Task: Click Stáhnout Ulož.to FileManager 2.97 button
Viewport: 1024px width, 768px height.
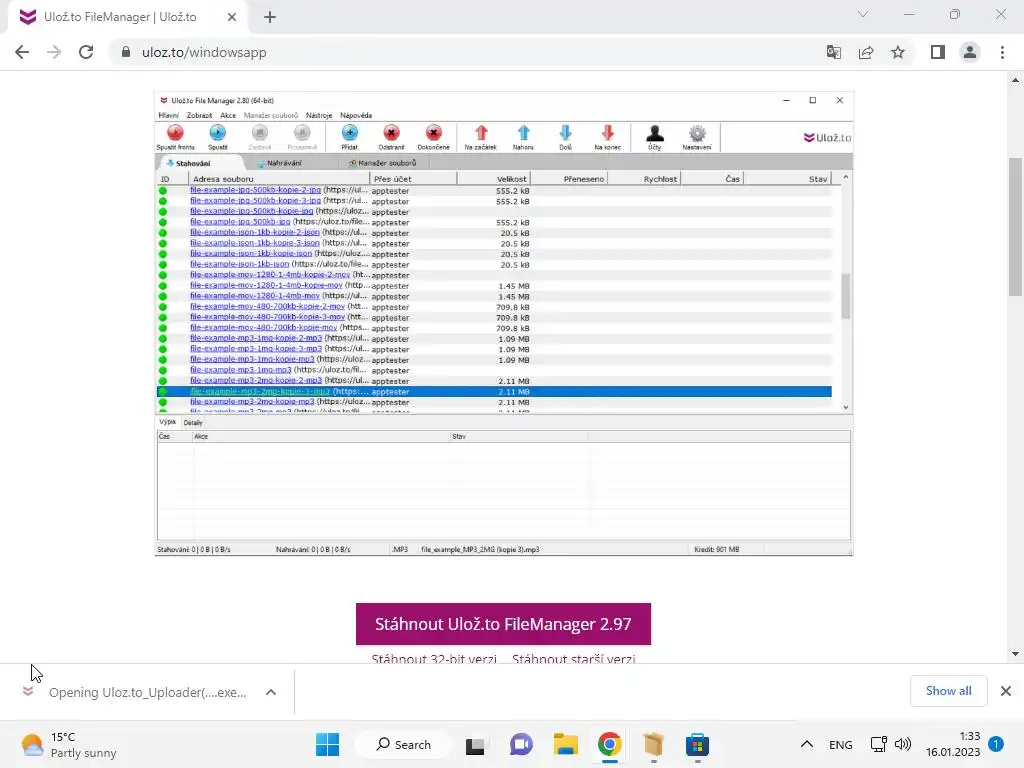Action: pos(503,624)
